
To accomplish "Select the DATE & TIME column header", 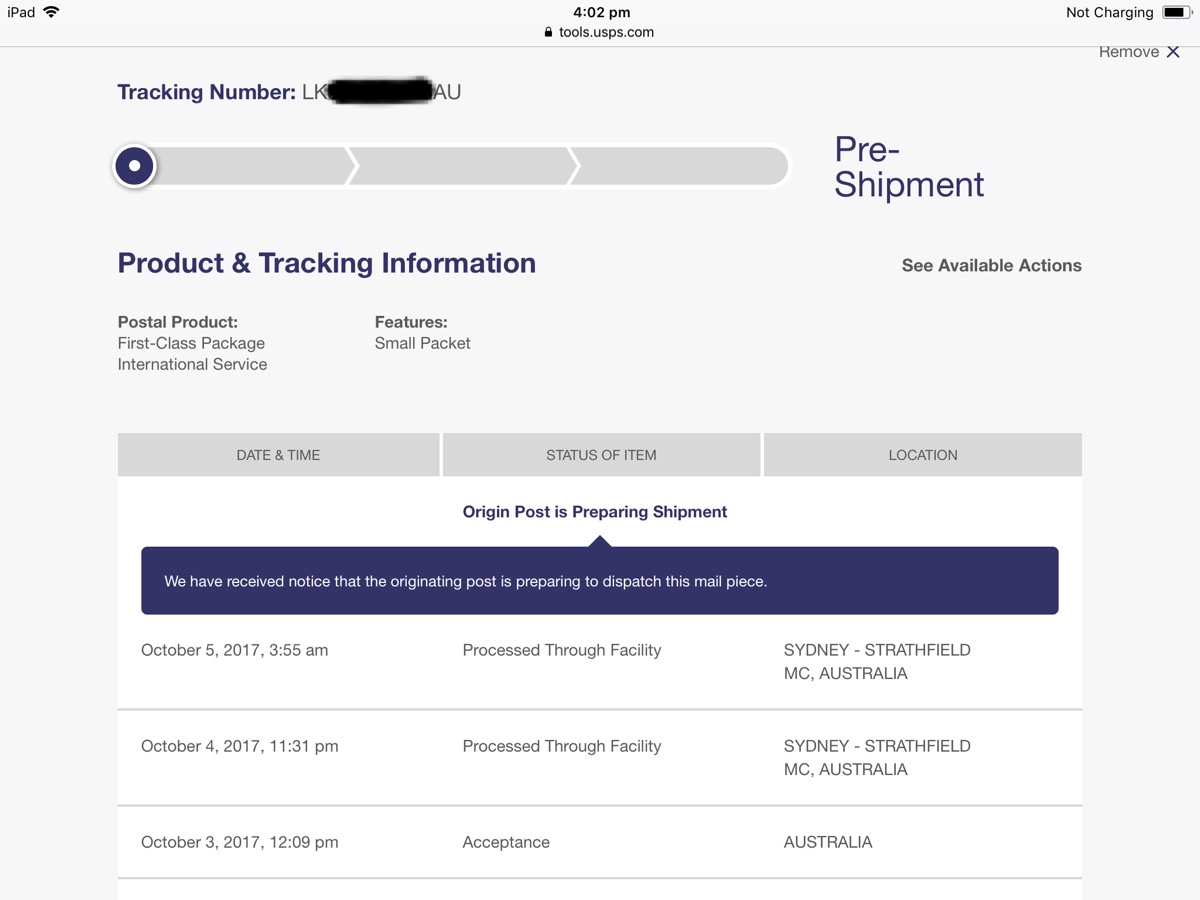I will pyautogui.click(x=278, y=455).
